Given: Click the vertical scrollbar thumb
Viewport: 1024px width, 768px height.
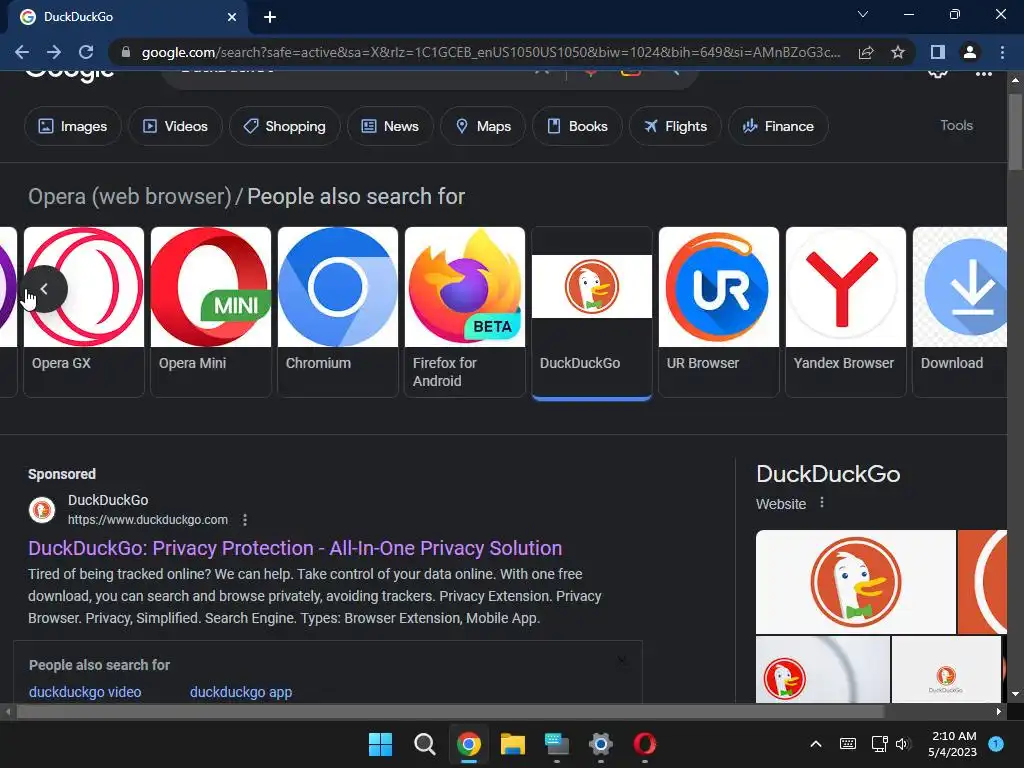Looking at the screenshot, I should coord(1015,132).
